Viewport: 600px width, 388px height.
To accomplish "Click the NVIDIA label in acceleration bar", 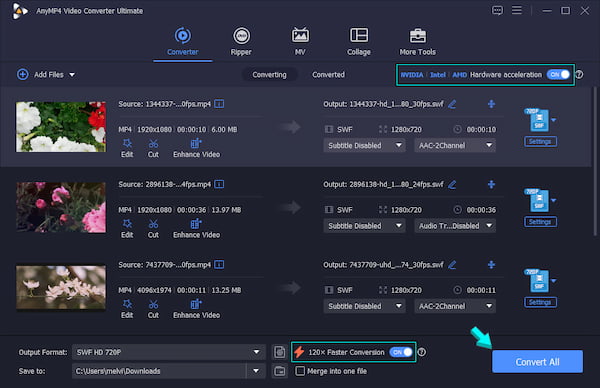I will 412,75.
